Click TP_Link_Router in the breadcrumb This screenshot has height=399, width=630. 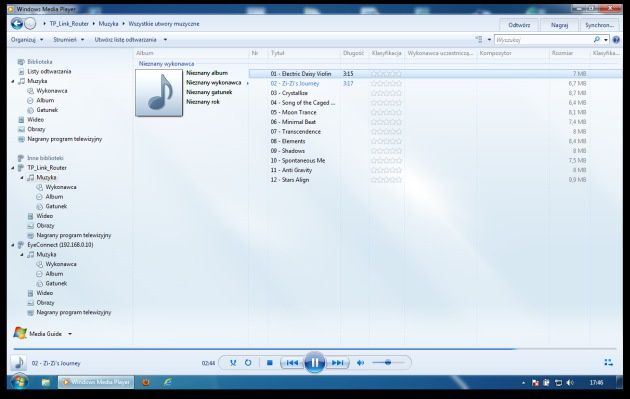pyautogui.click(x=69, y=24)
